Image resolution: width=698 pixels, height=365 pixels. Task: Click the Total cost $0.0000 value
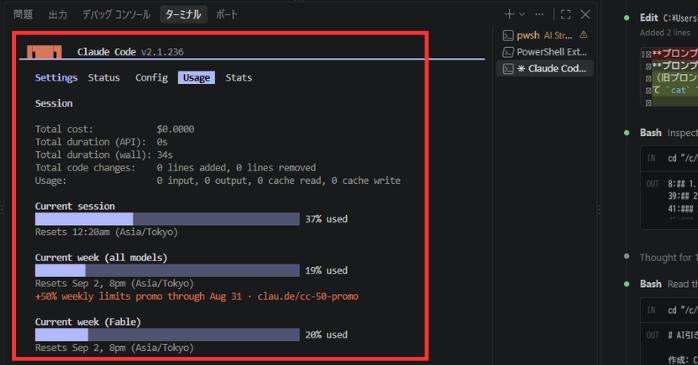click(175, 129)
